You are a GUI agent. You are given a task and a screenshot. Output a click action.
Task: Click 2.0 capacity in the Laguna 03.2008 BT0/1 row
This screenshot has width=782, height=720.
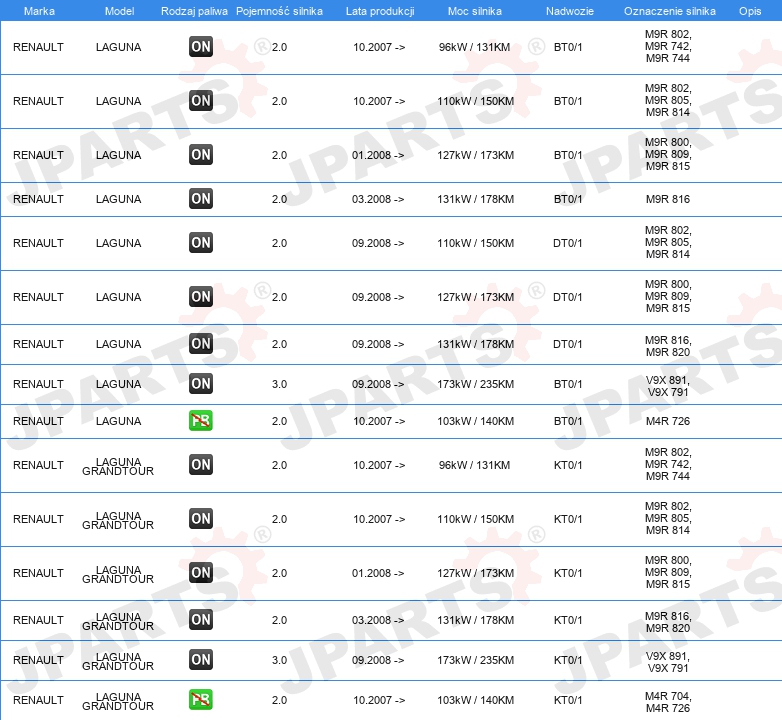pos(279,199)
